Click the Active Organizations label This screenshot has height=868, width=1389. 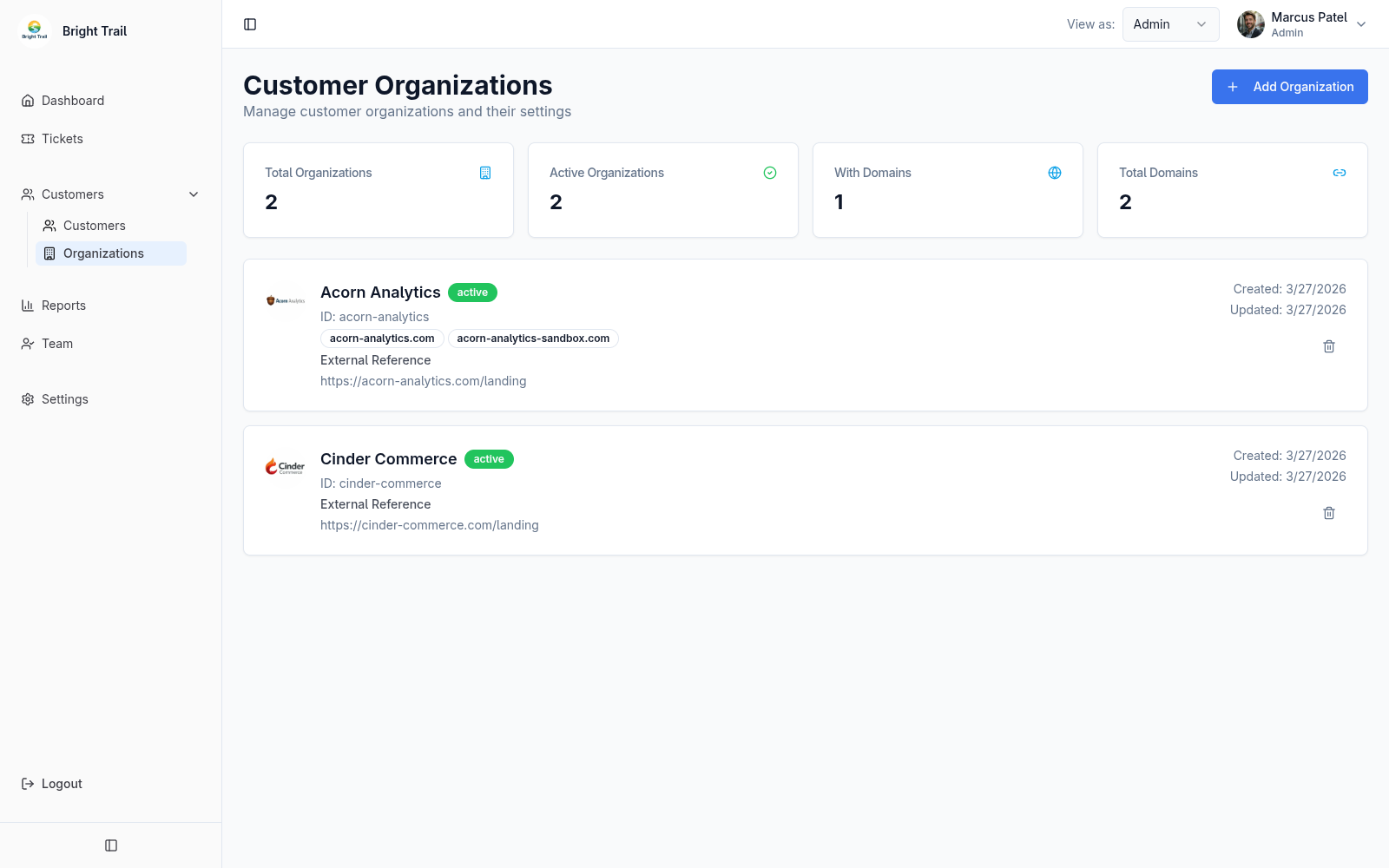coord(607,173)
